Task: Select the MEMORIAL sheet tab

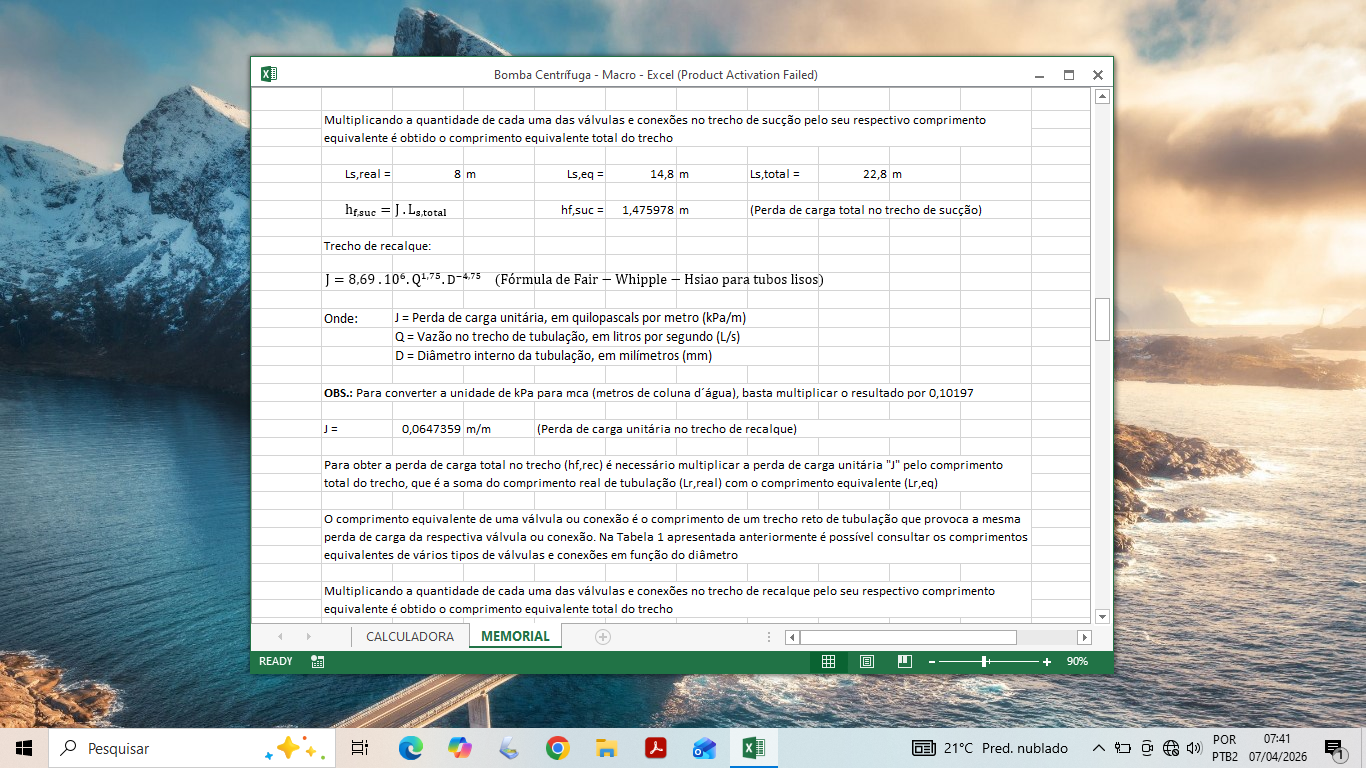Action: coord(515,636)
